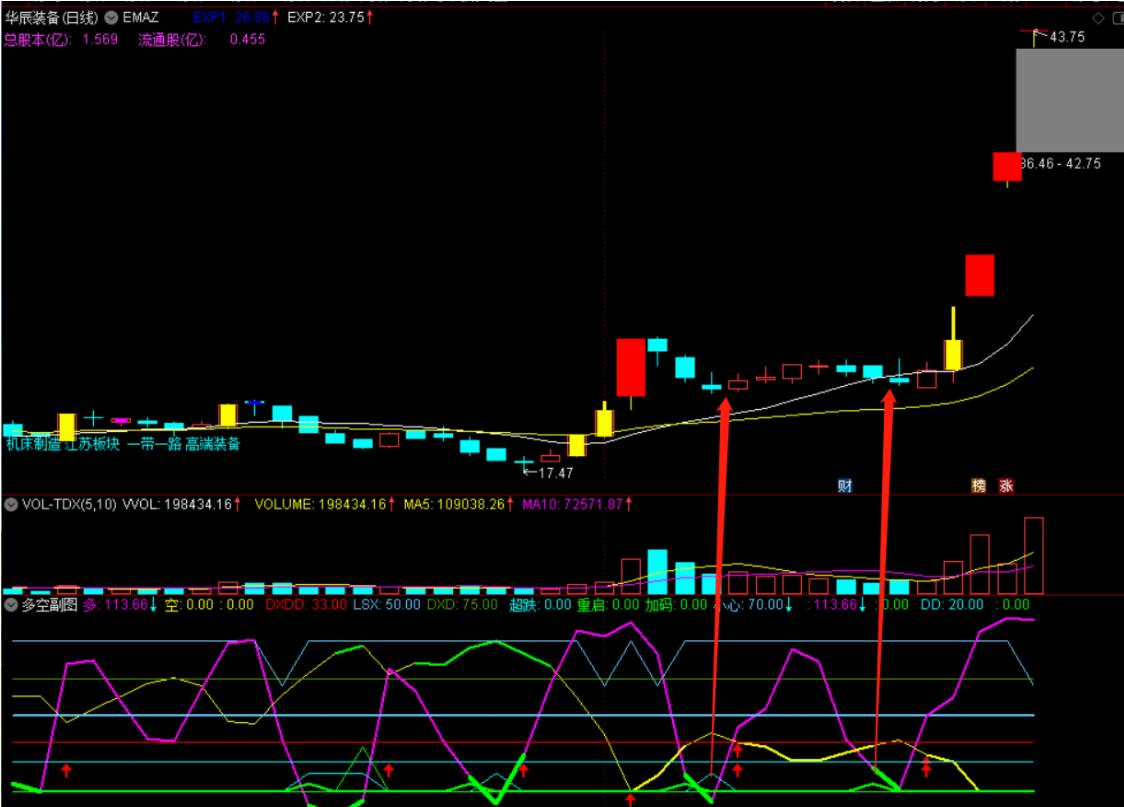Screen dimensions: 1124x807
Task: Click the 空: 0.00 reading
Action: 189,605
